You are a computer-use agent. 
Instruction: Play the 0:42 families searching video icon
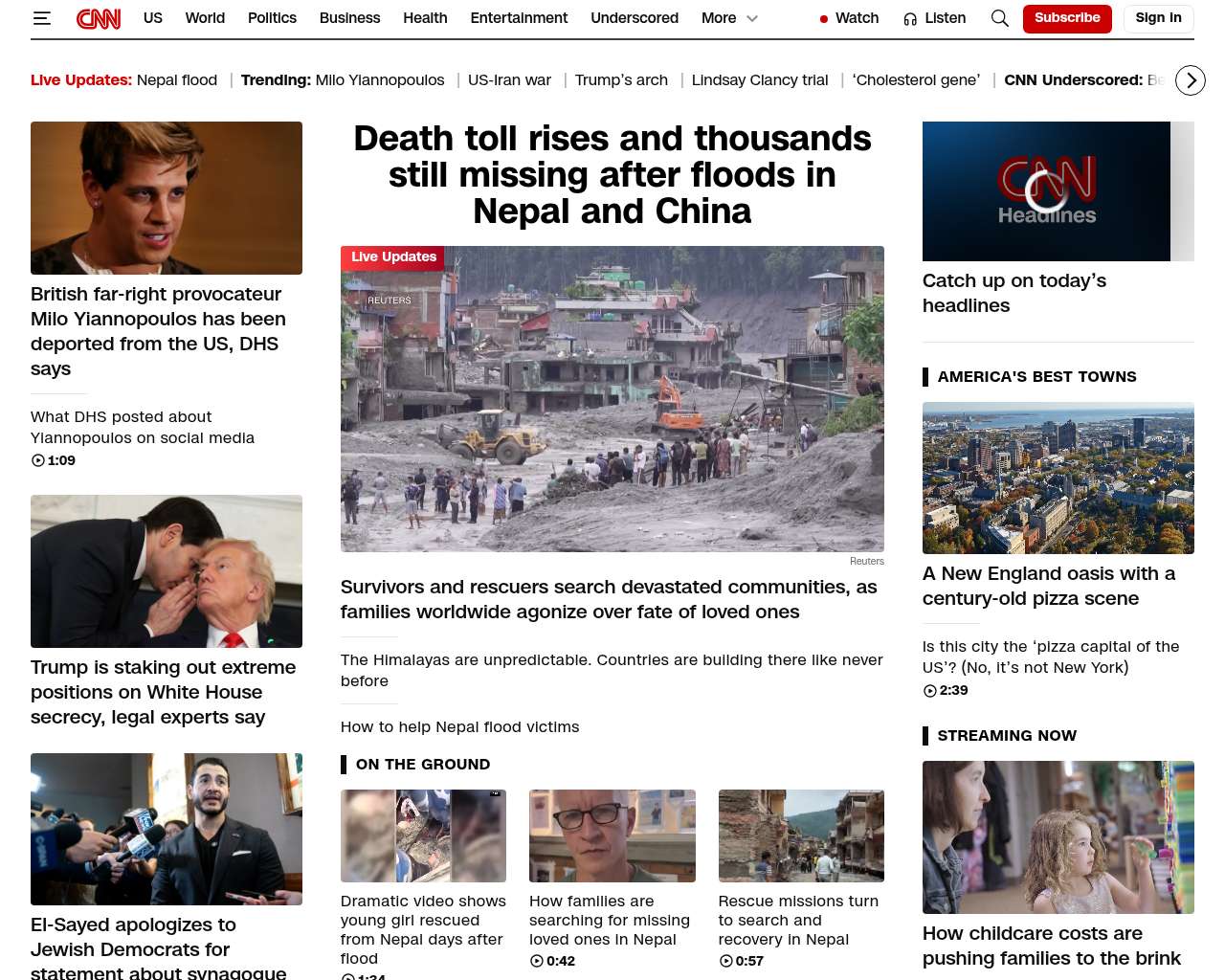click(537, 961)
